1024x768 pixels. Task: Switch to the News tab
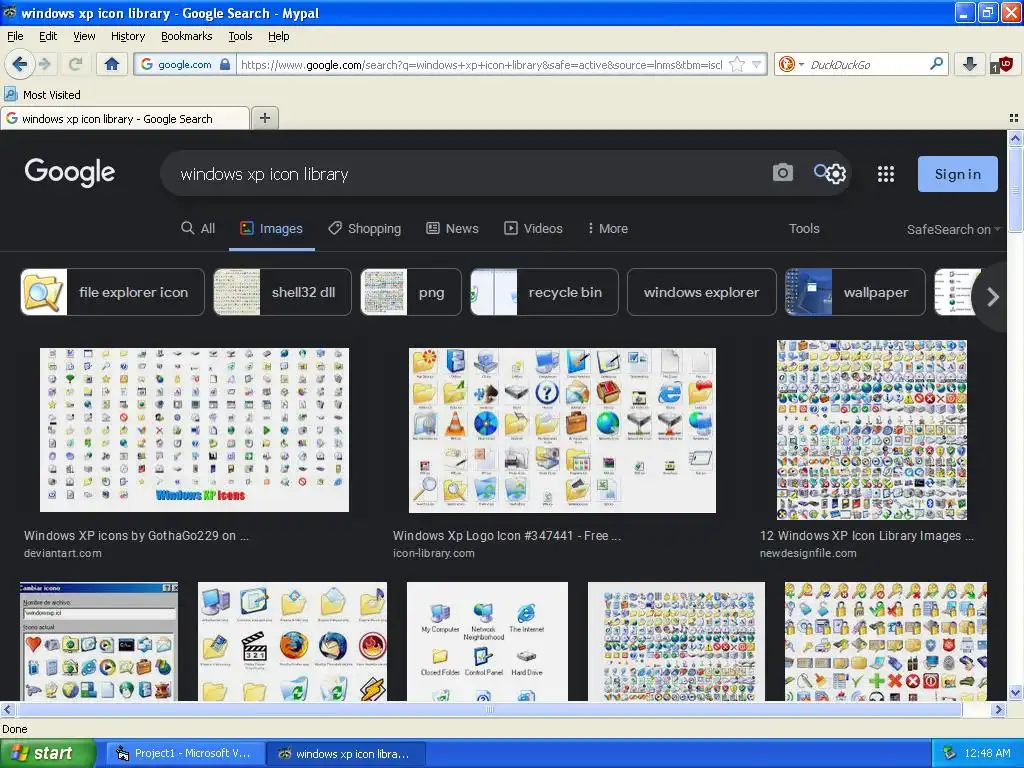click(x=453, y=229)
